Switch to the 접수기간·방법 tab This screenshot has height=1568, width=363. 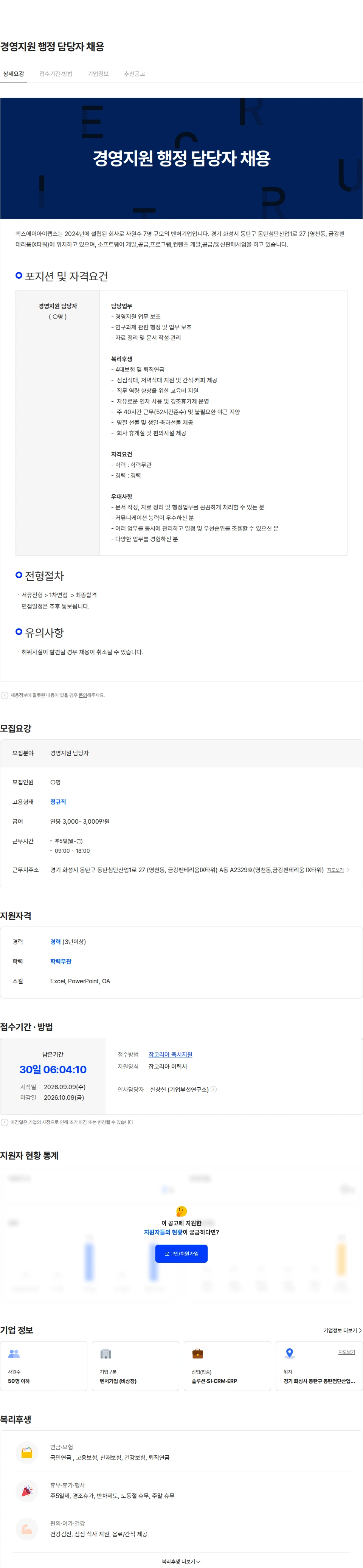click(x=56, y=74)
